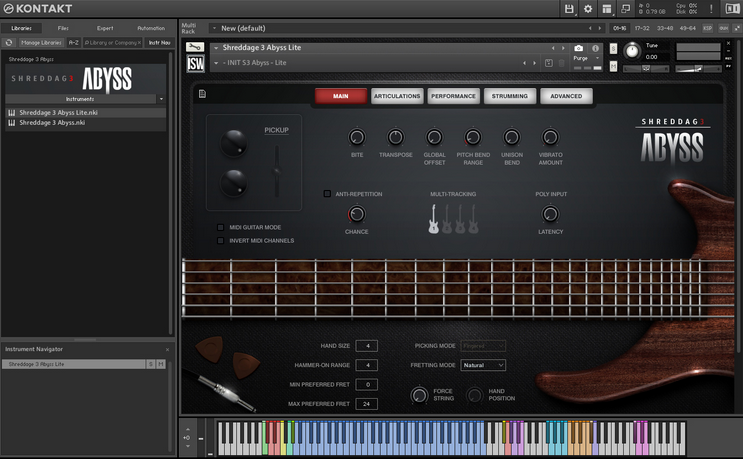Select rack page 49-64
743x459 pixels.
(688, 28)
